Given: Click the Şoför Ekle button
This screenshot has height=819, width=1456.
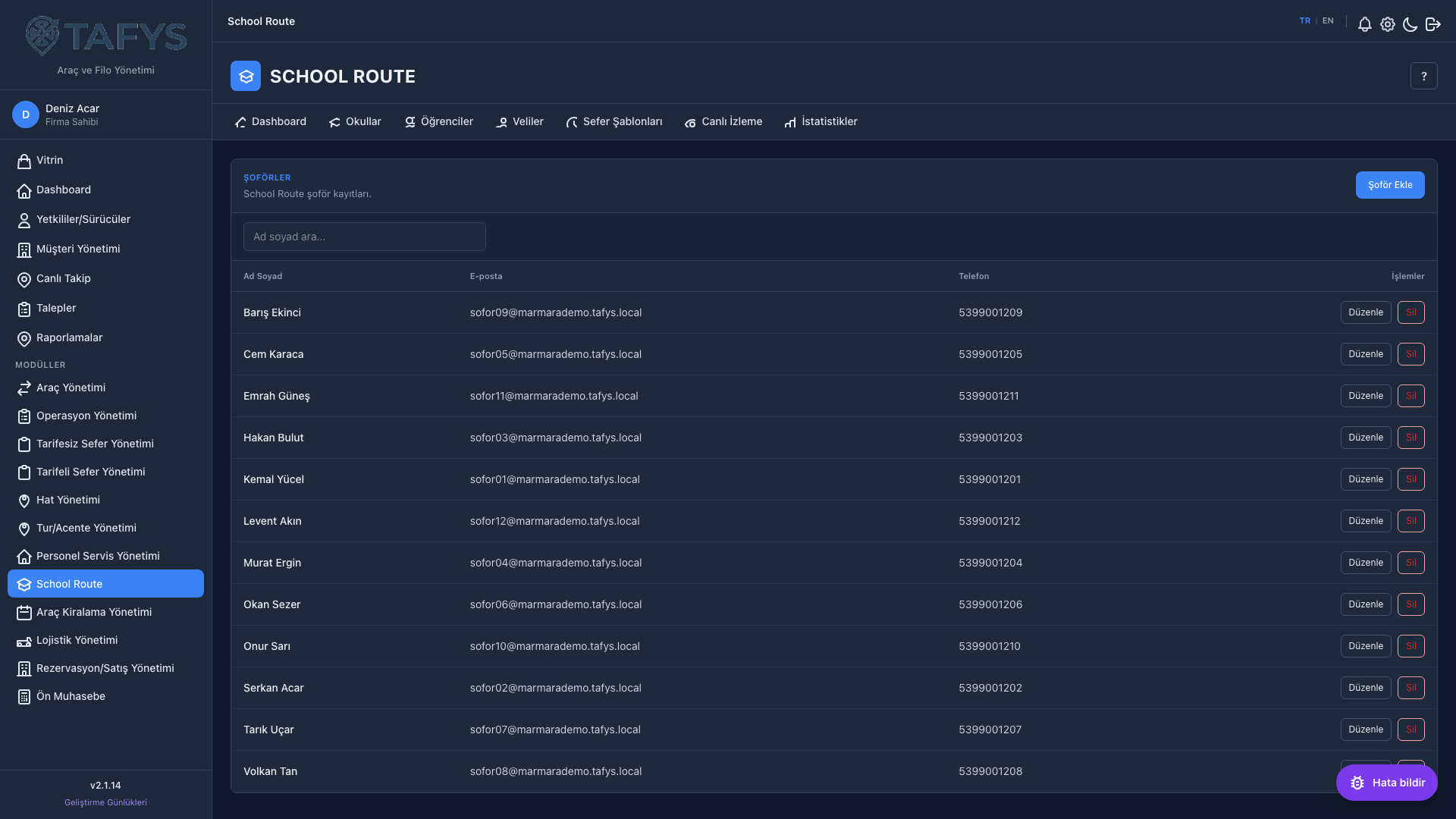Looking at the screenshot, I should point(1390,185).
